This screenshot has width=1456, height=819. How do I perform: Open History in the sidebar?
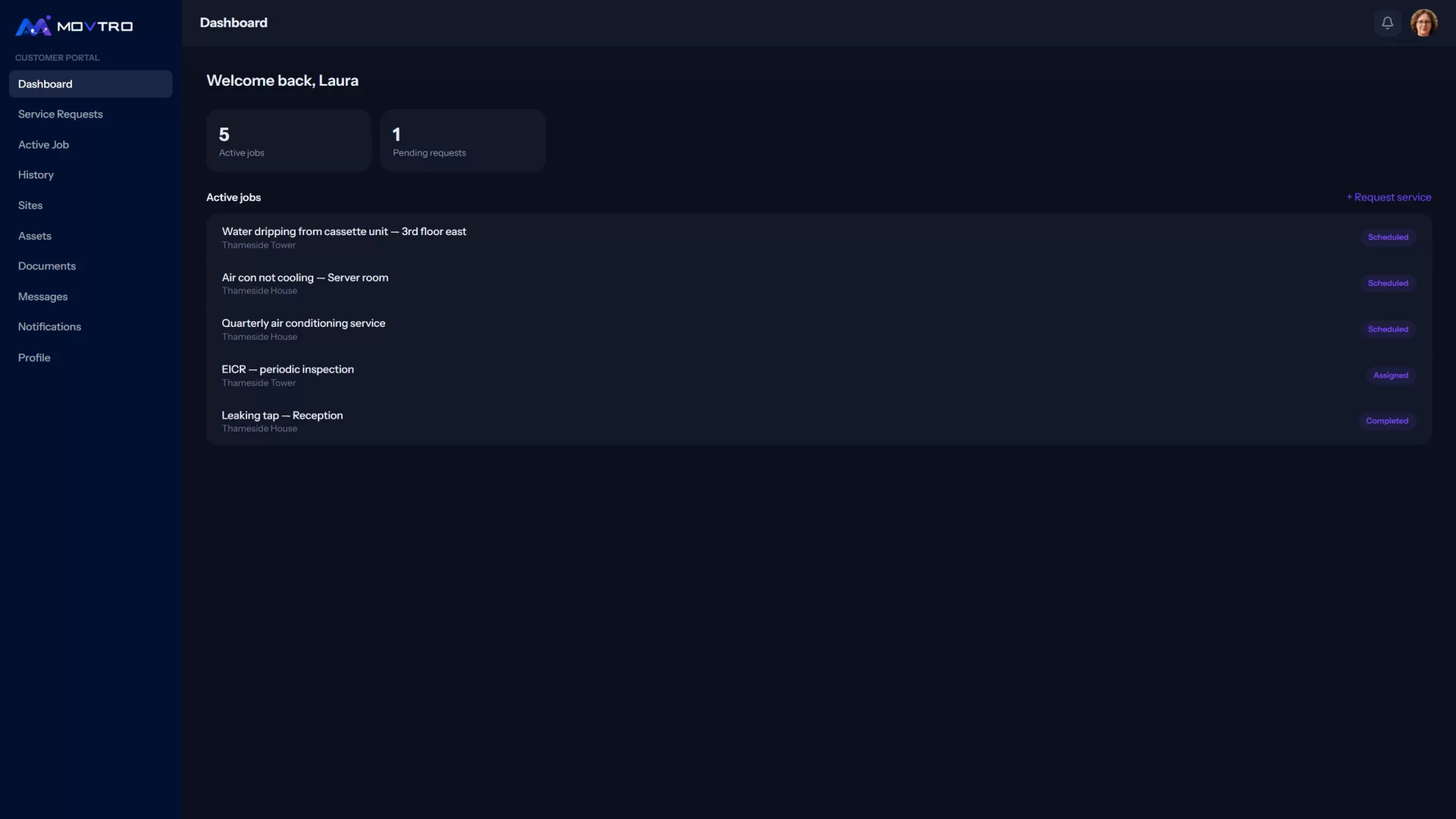click(91, 175)
